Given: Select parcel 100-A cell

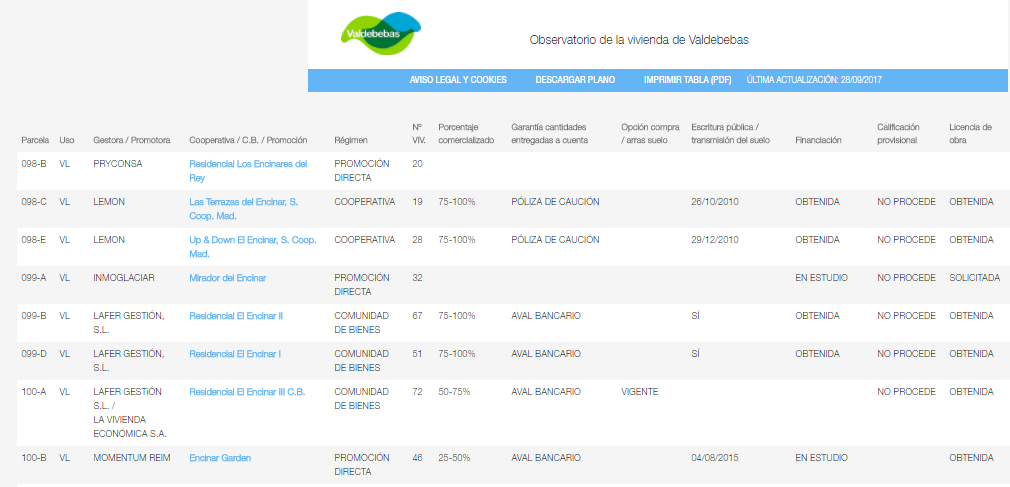Looking at the screenshot, I should (x=34, y=392).
